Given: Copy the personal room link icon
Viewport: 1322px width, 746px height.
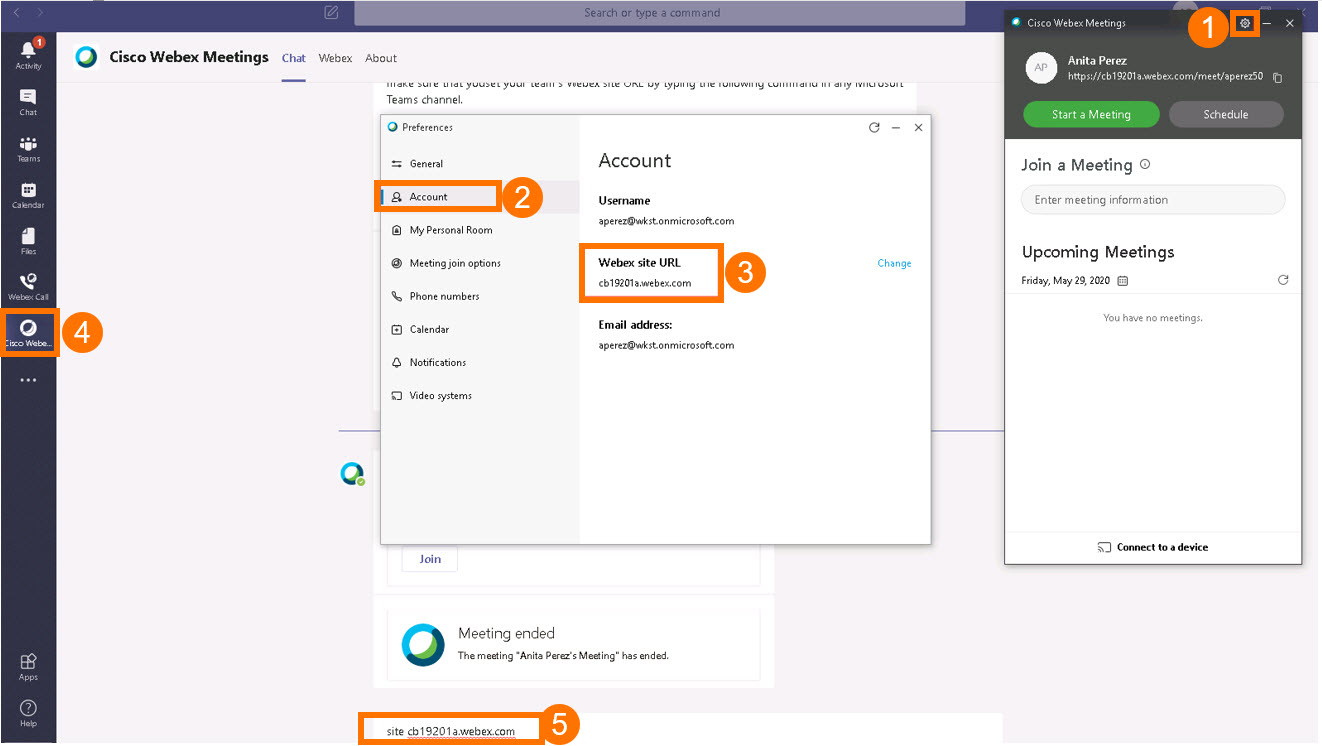Looking at the screenshot, I should click(1277, 78).
